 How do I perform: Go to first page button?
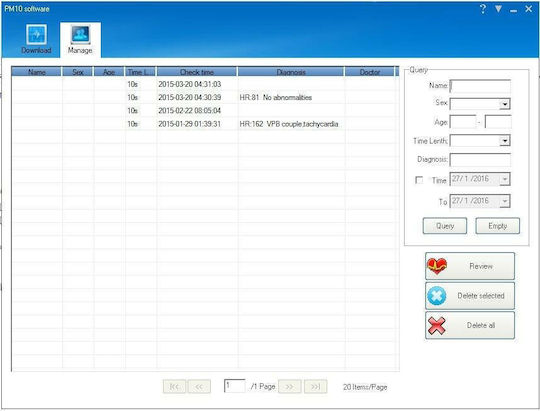[x=174, y=387]
